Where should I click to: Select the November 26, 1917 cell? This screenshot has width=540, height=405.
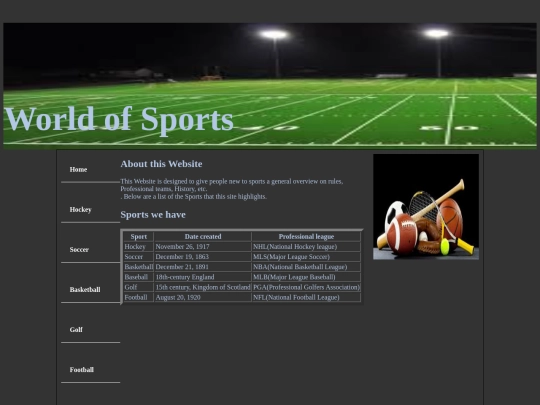203,247
